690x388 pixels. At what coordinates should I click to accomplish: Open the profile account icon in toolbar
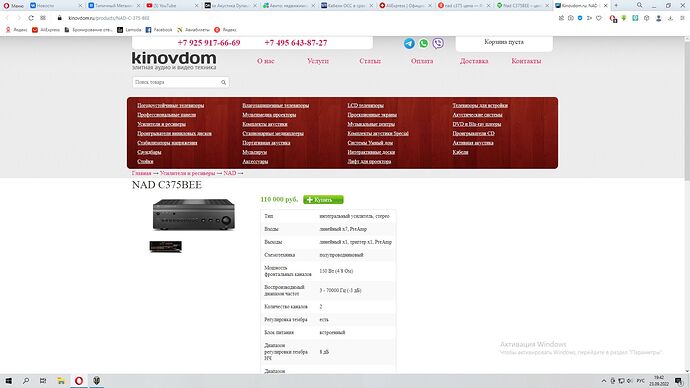(x=658, y=18)
